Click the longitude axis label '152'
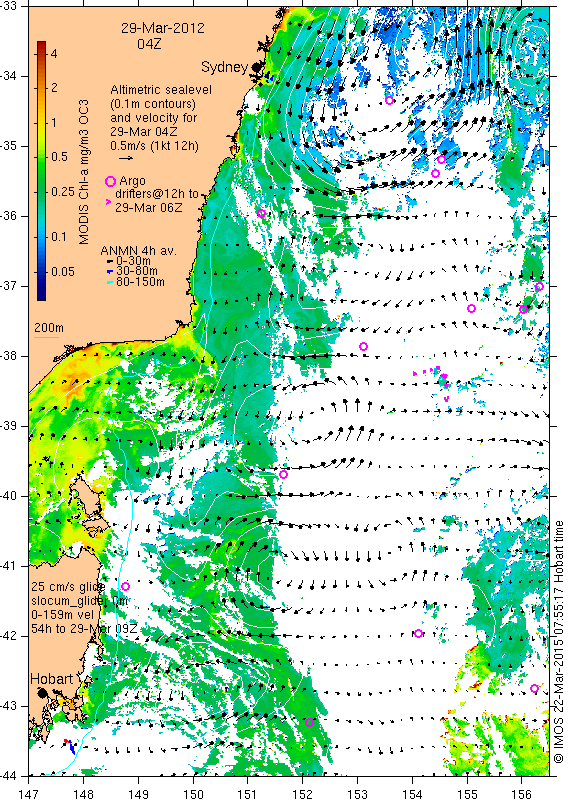Viewport: 570px width, 800px height. point(303,794)
